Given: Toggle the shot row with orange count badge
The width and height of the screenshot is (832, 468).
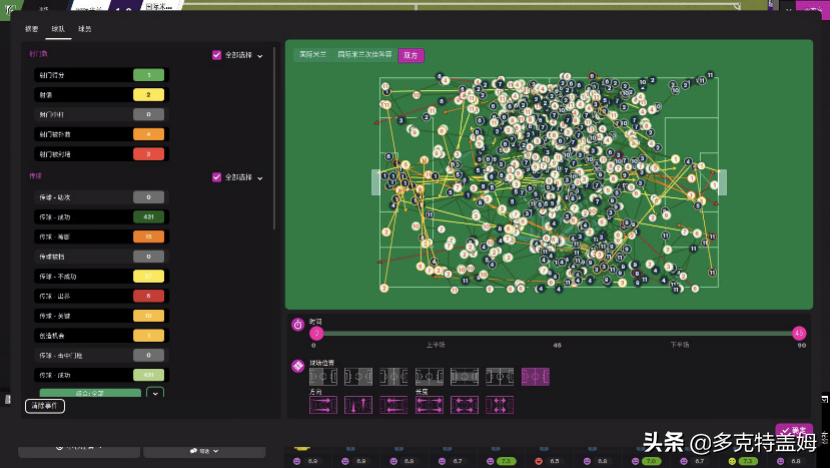Looking at the screenshot, I should 101,135.
